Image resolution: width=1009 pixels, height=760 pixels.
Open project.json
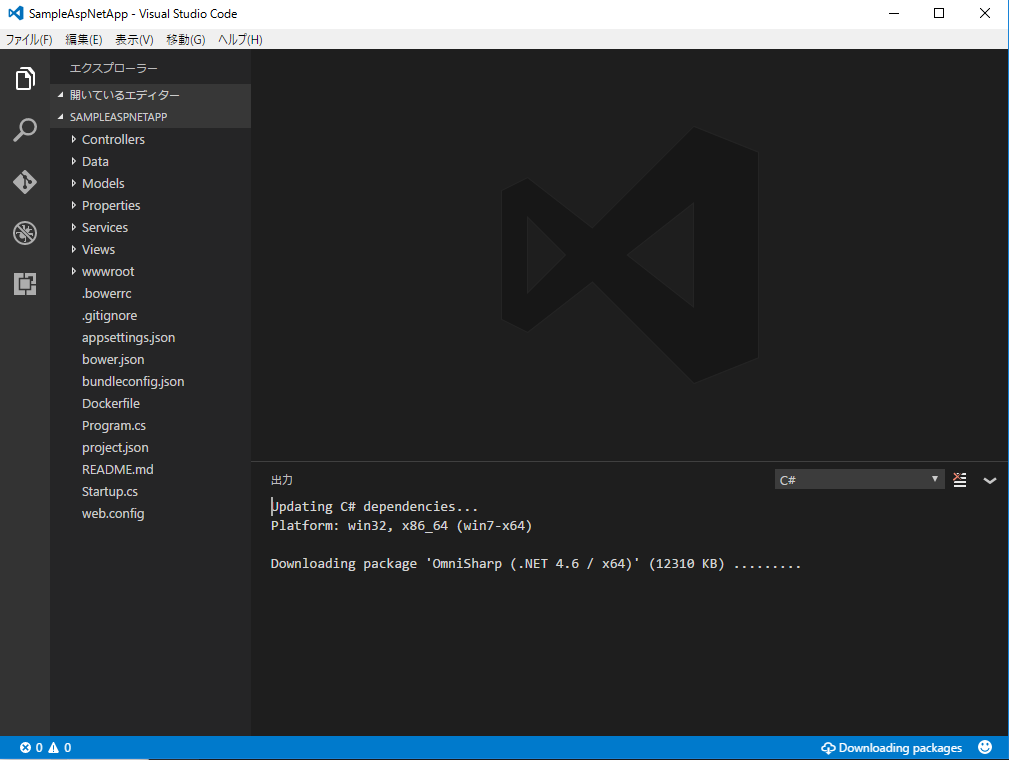tap(115, 447)
